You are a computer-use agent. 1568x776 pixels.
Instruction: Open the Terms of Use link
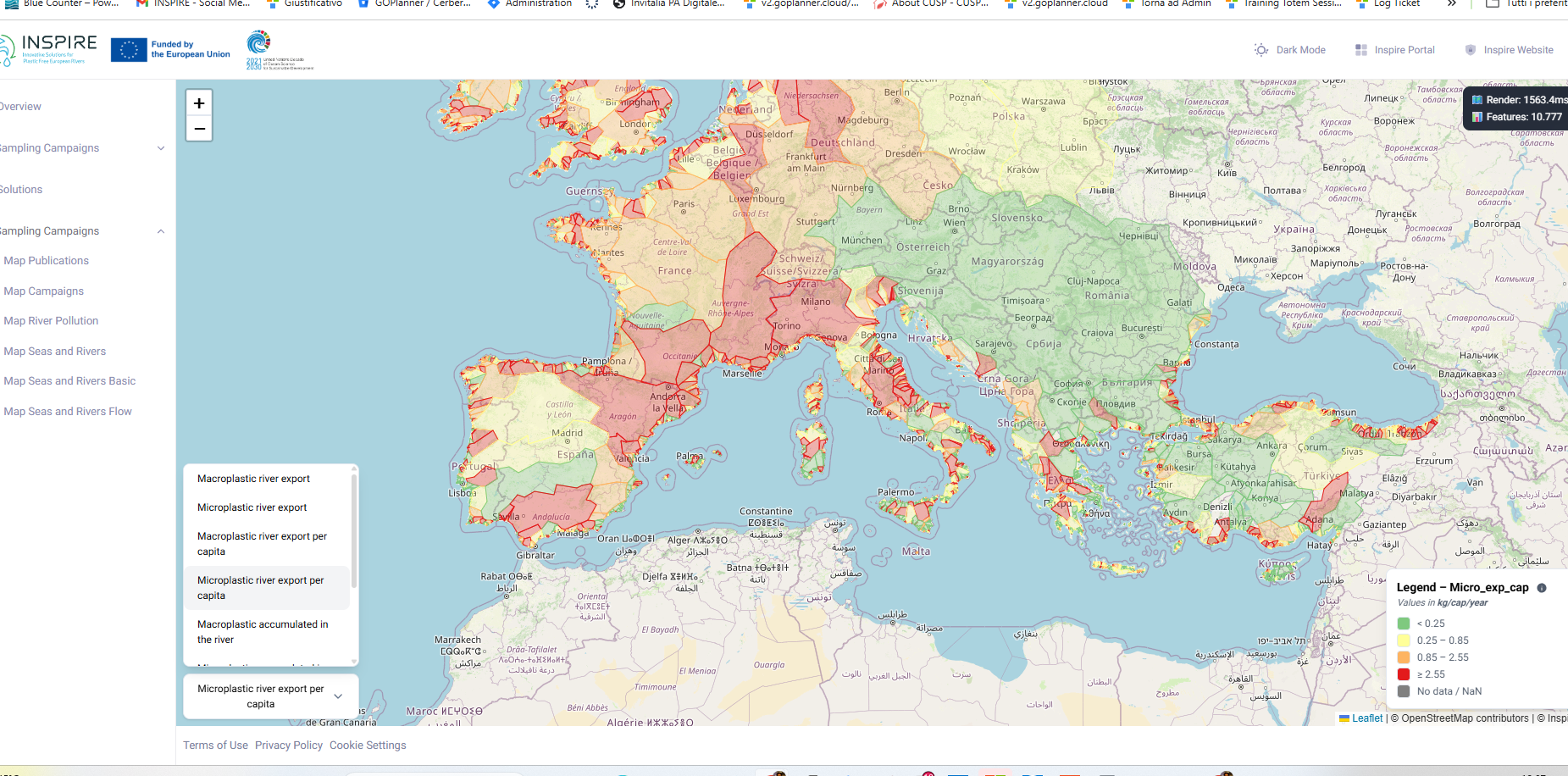pyautogui.click(x=215, y=746)
